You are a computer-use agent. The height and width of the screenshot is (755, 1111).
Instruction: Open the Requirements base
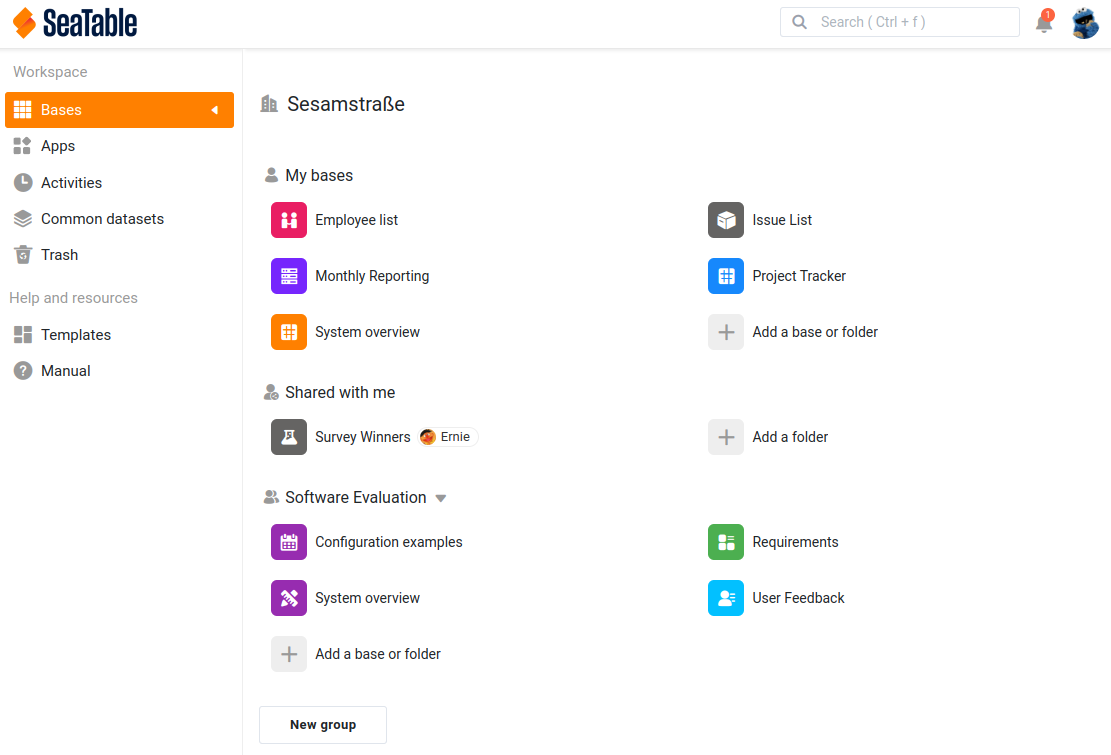796,542
